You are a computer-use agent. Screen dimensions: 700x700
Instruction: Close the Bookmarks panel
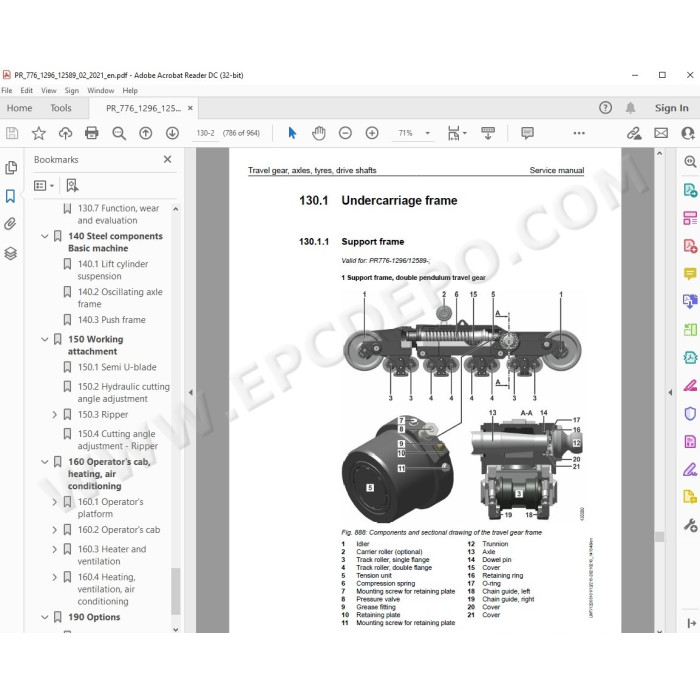(x=167, y=159)
